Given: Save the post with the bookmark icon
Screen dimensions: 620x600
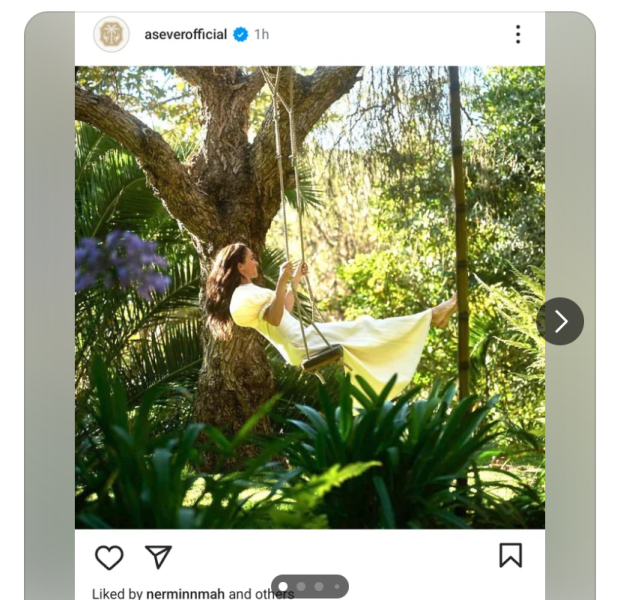Looking at the screenshot, I should (x=510, y=556).
